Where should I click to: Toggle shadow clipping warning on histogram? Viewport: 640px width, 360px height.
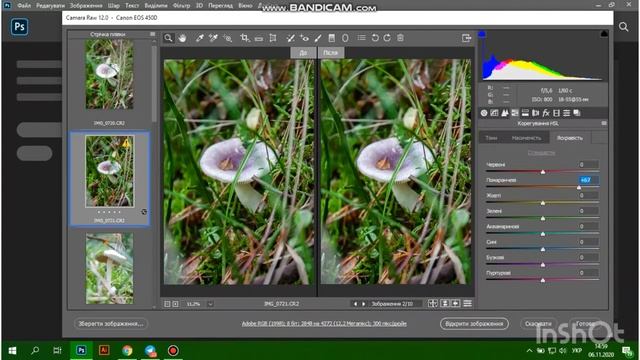click(x=482, y=34)
